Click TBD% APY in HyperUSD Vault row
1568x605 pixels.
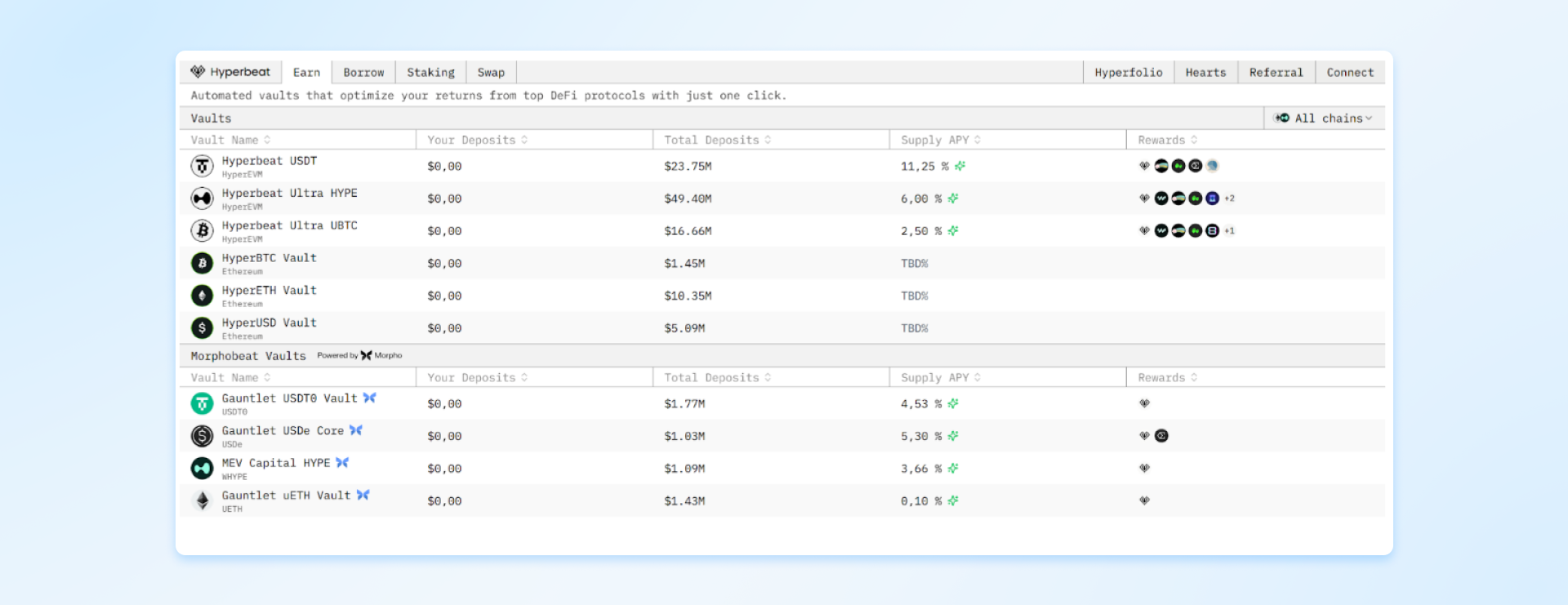pos(915,328)
